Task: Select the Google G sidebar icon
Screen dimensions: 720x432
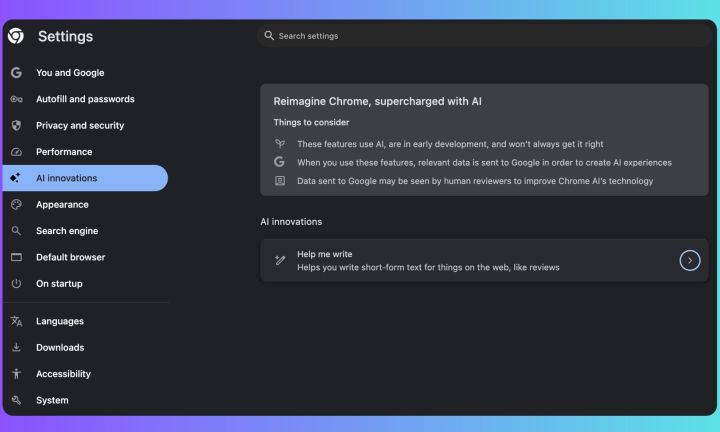Action: pos(16,73)
